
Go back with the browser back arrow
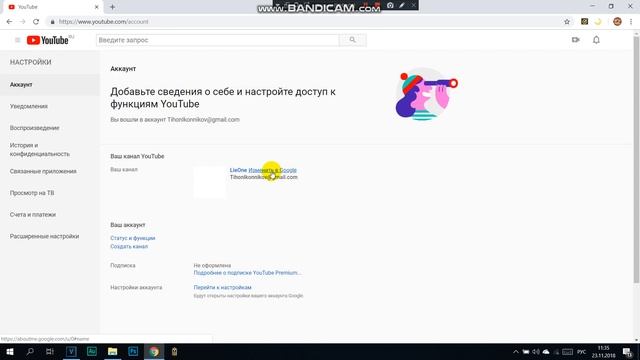coord(9,22)
